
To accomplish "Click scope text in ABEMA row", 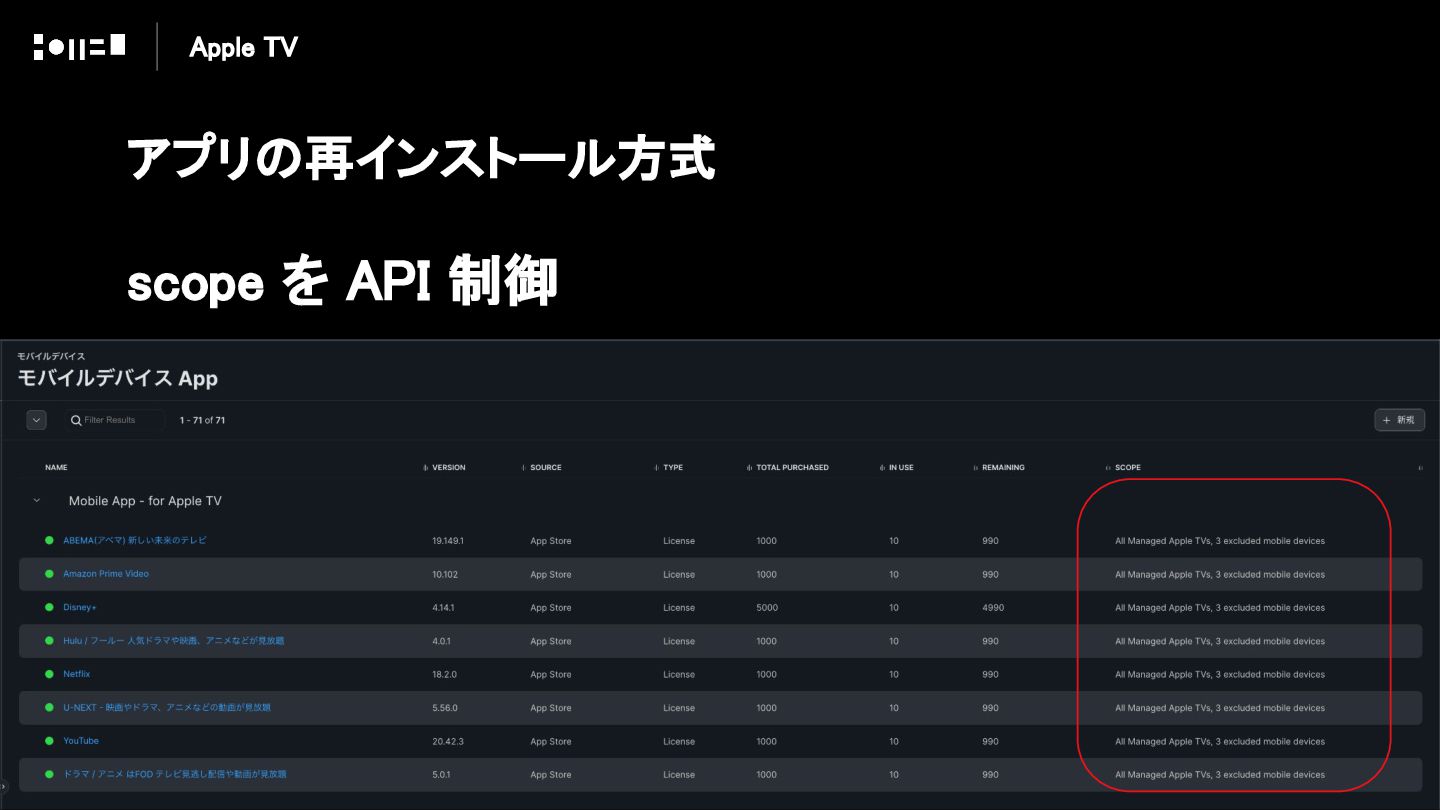I will click(x=1220, y=541).
